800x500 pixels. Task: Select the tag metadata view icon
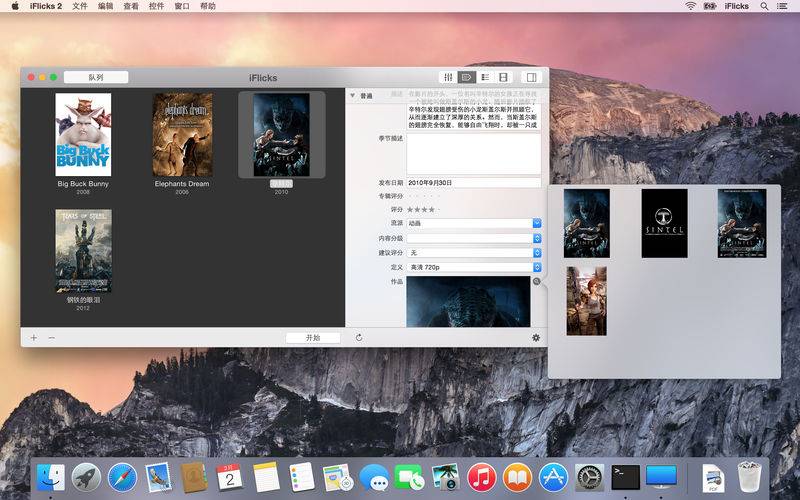click(466, 77)
